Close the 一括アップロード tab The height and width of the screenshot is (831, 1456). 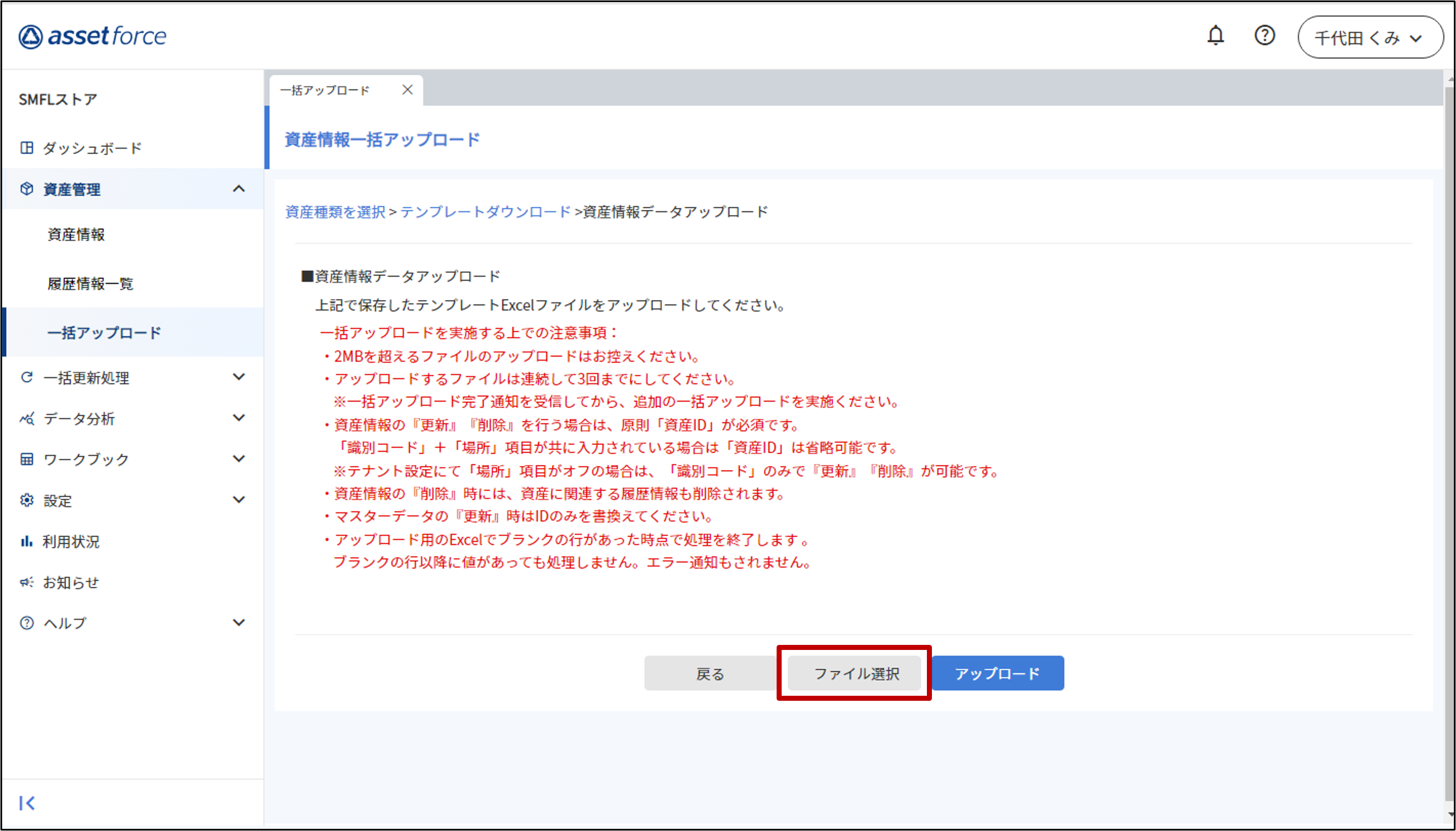[x=407, y=90]
